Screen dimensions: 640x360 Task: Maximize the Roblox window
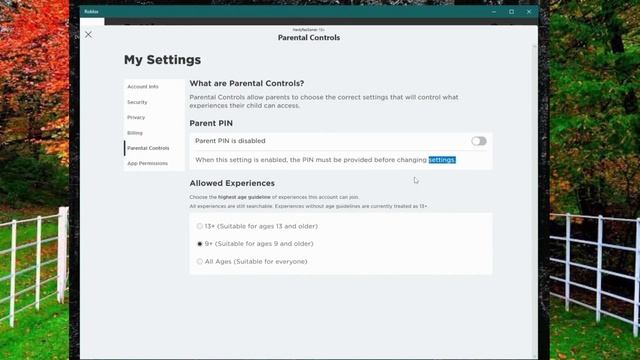[x=511, y=12]
